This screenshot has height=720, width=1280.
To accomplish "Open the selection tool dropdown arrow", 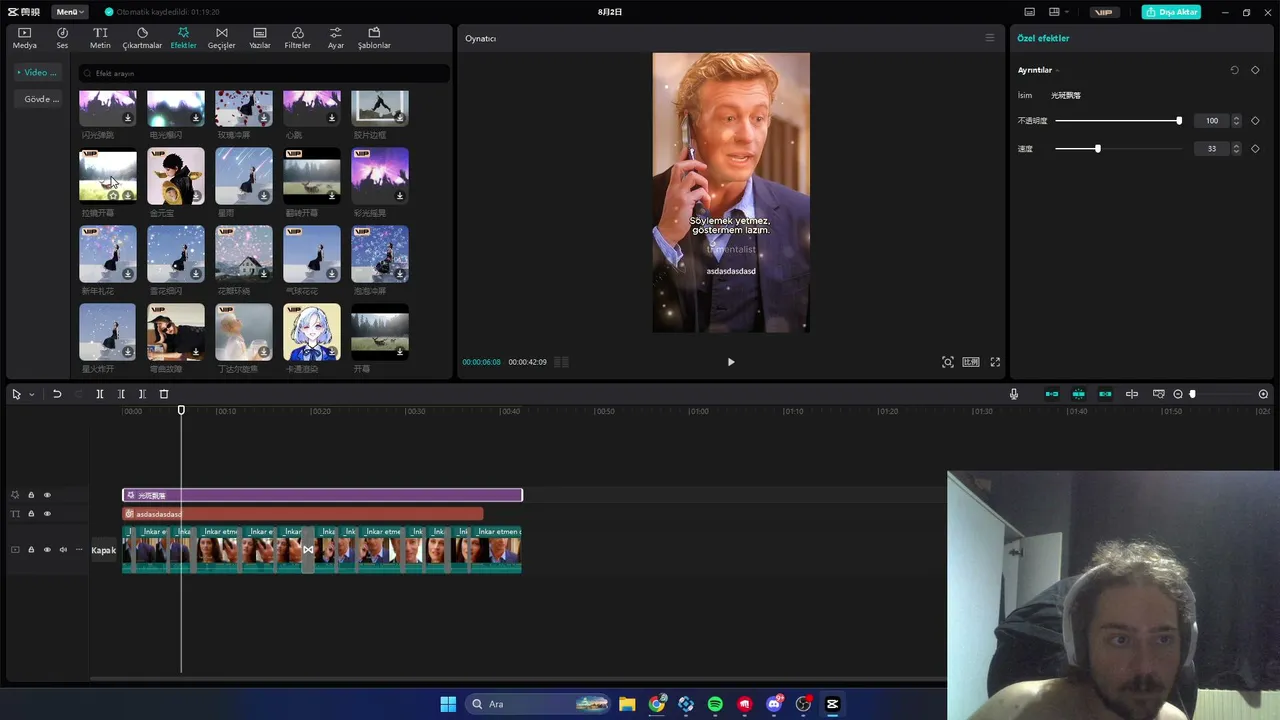I will click(32, 394).
